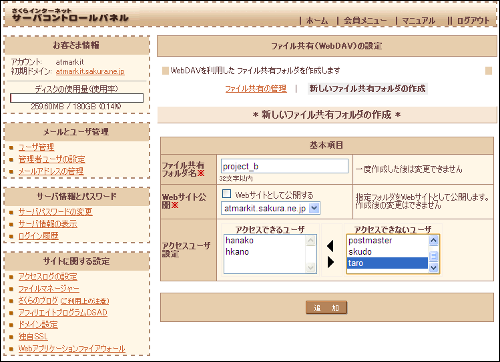Screen dimensions: 500x362
Task: Open the ドメイン設定 link
Action: click(38, 324)
